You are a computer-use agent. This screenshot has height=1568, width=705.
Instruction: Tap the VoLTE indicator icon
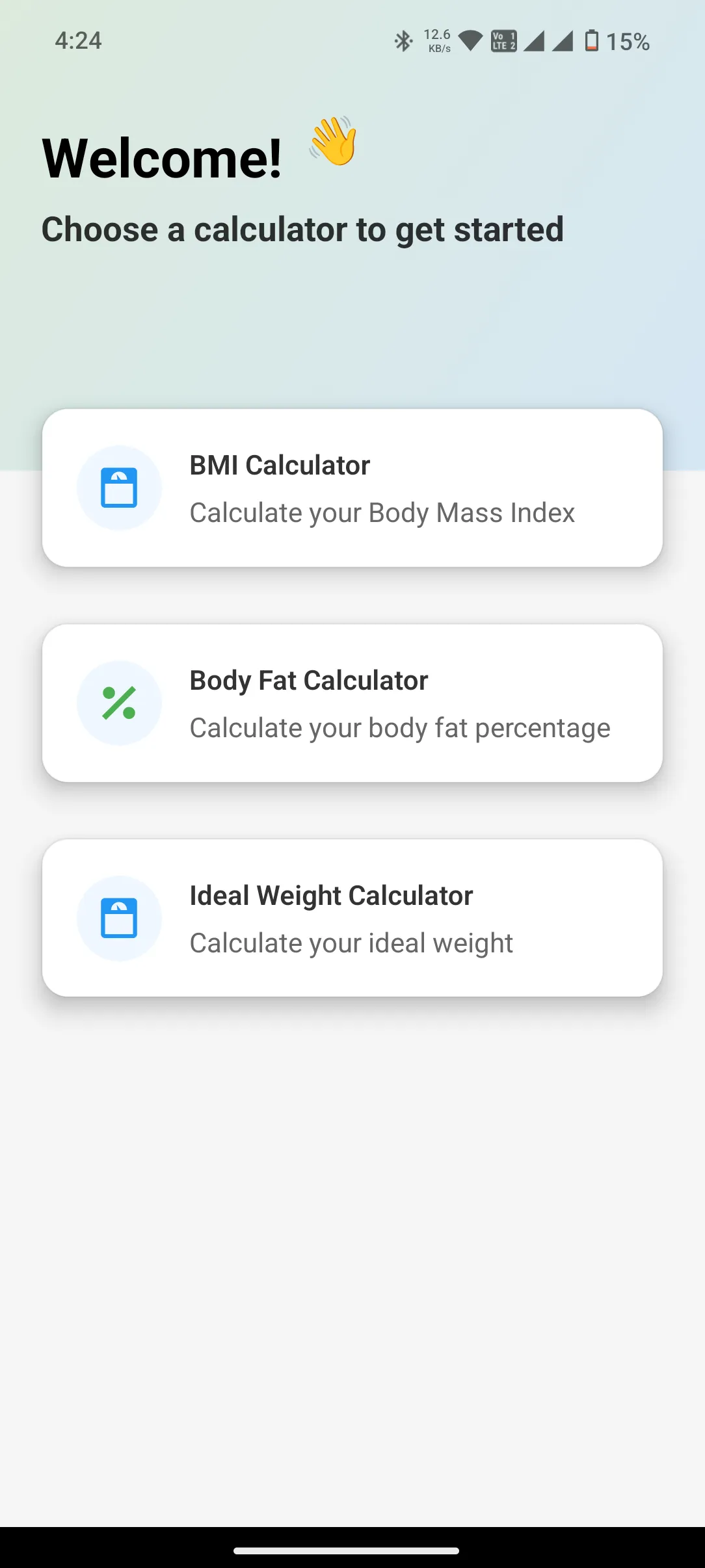click(x=503, y=41)
